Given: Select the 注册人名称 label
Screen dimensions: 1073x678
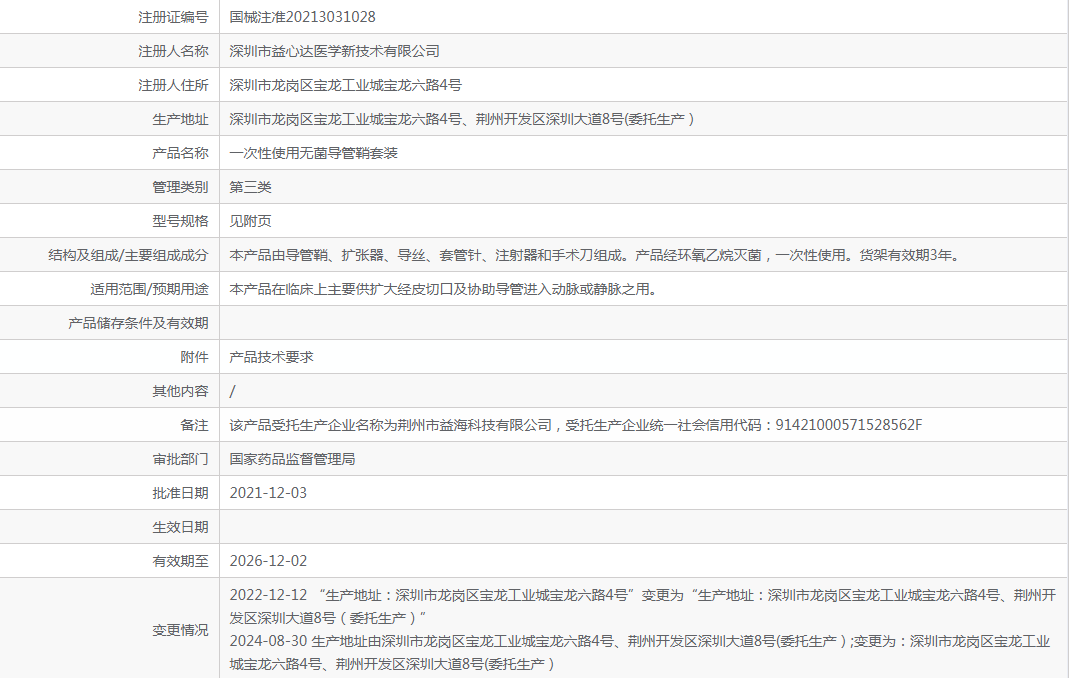Looking at the screenshot, I should (173, 51).
